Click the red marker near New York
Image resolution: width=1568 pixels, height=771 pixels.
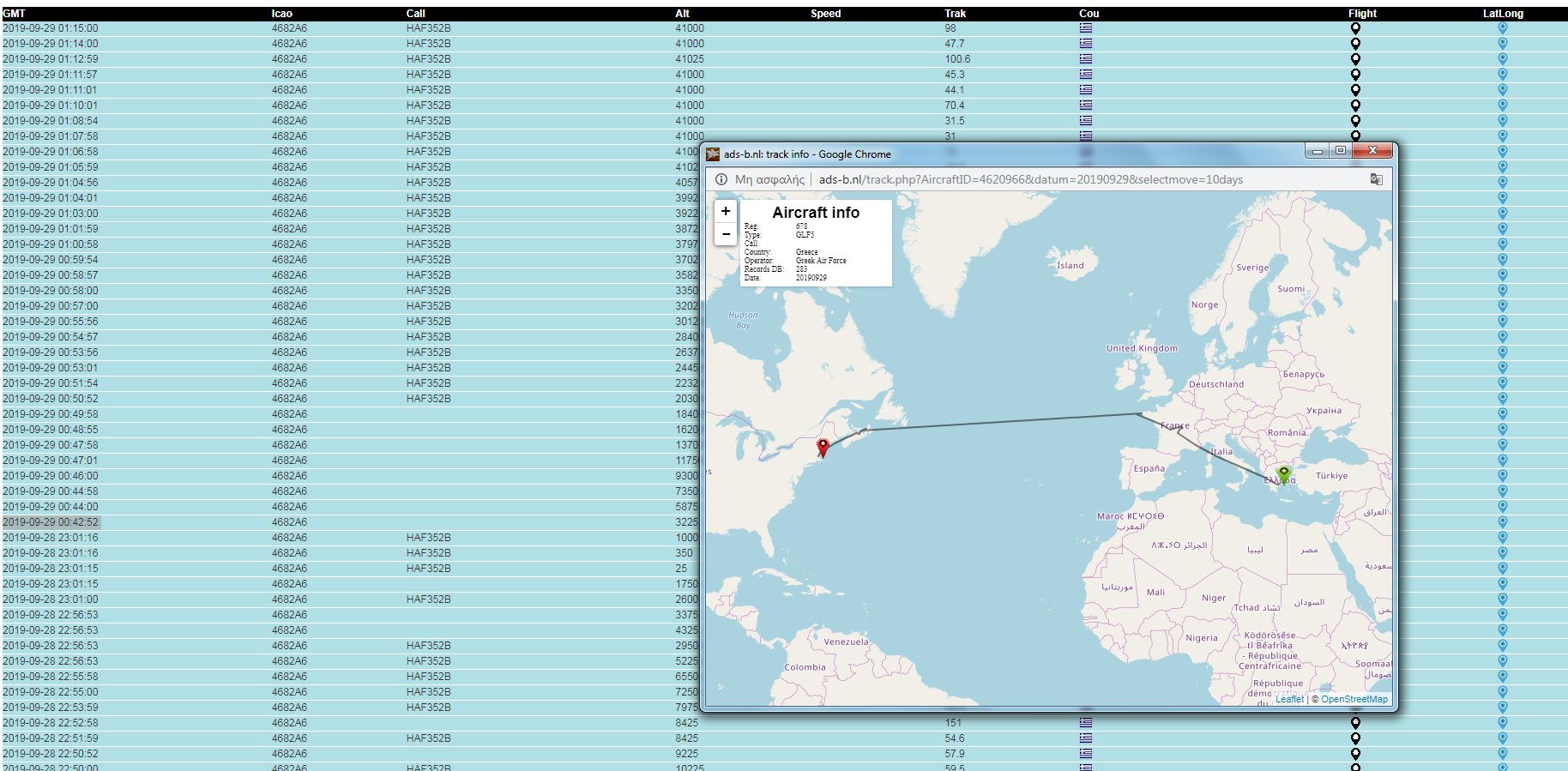pyautogui.click(x=823, y=448)
